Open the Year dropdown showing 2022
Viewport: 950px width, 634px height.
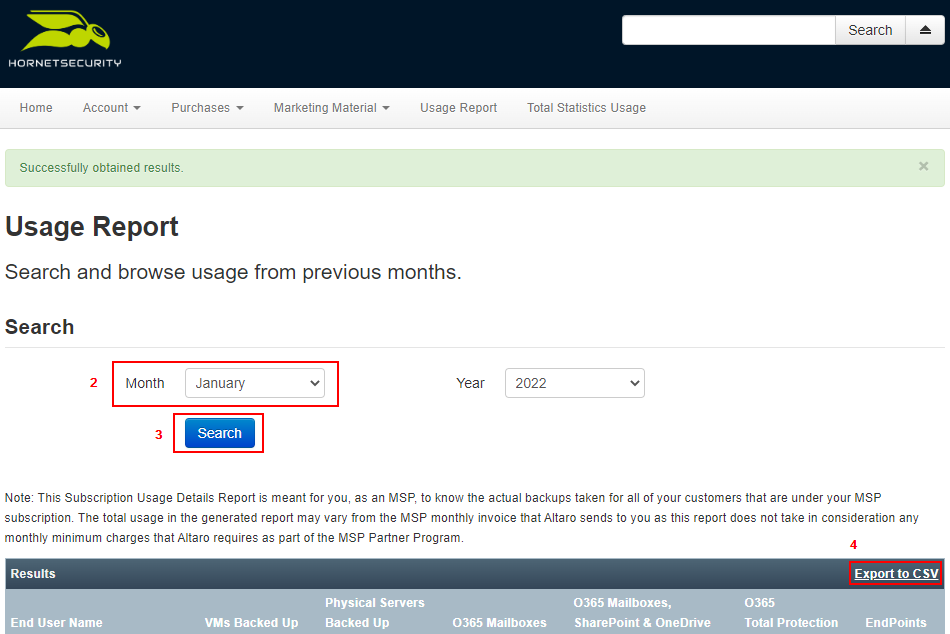coord(574,383)
